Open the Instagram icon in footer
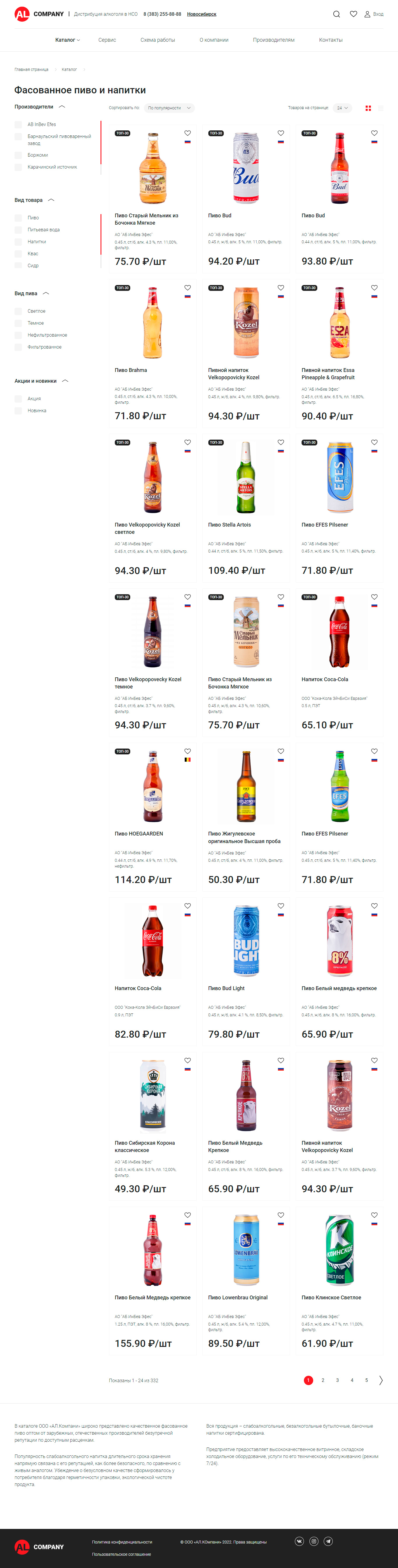Image resolution: width=398 pixels, height=1568 pixels. coord(314,1541)
